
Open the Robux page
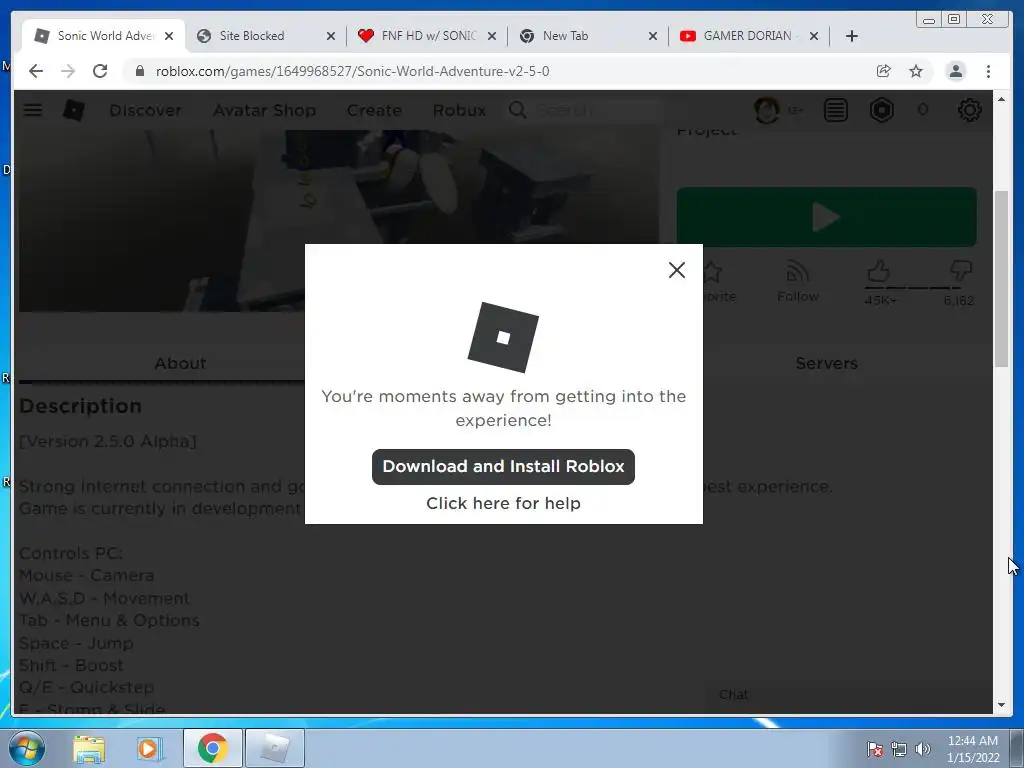459,110
